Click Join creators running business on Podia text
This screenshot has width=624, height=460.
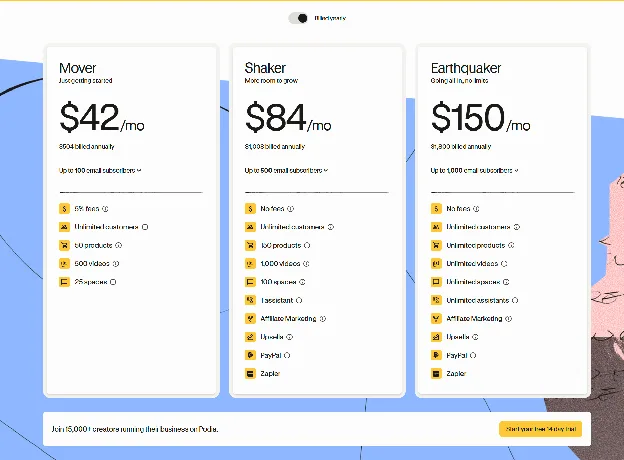click(x=135, y=429)
